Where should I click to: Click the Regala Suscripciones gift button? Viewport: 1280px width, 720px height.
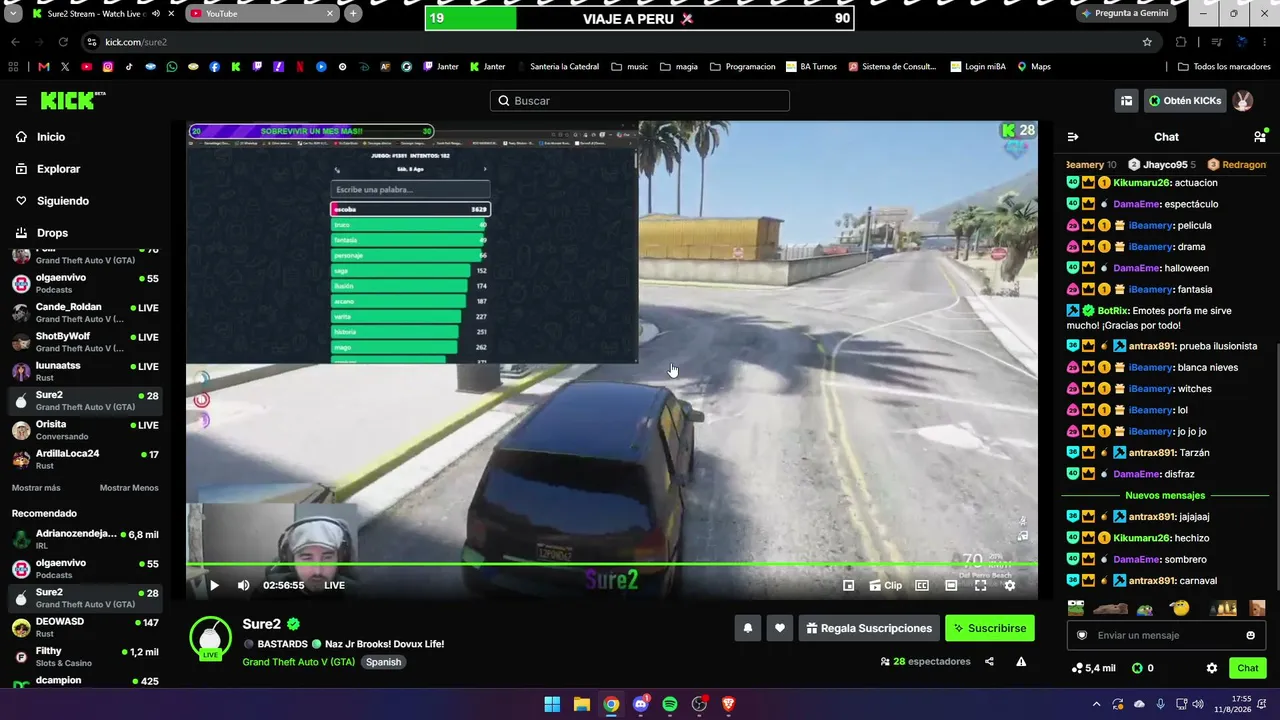click(869, 628)
